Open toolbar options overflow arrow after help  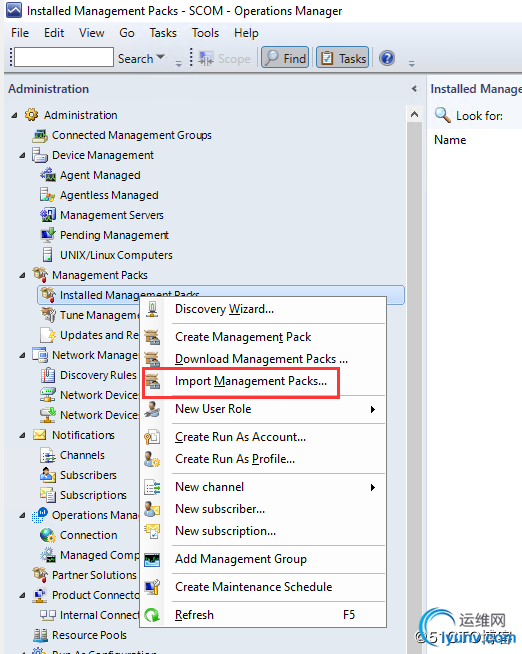[412, 64]
